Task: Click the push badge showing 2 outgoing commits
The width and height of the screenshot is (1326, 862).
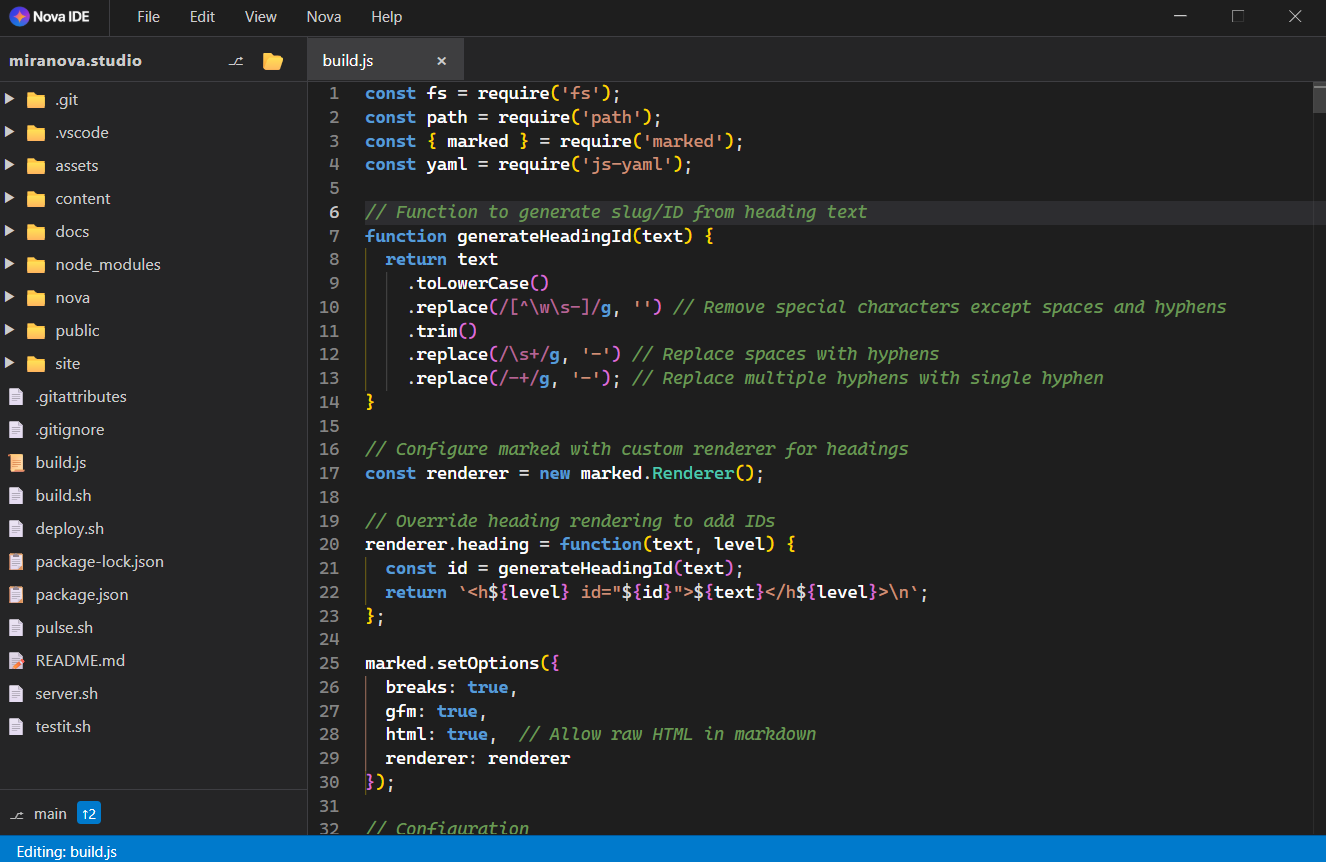Action: point(89,813)
